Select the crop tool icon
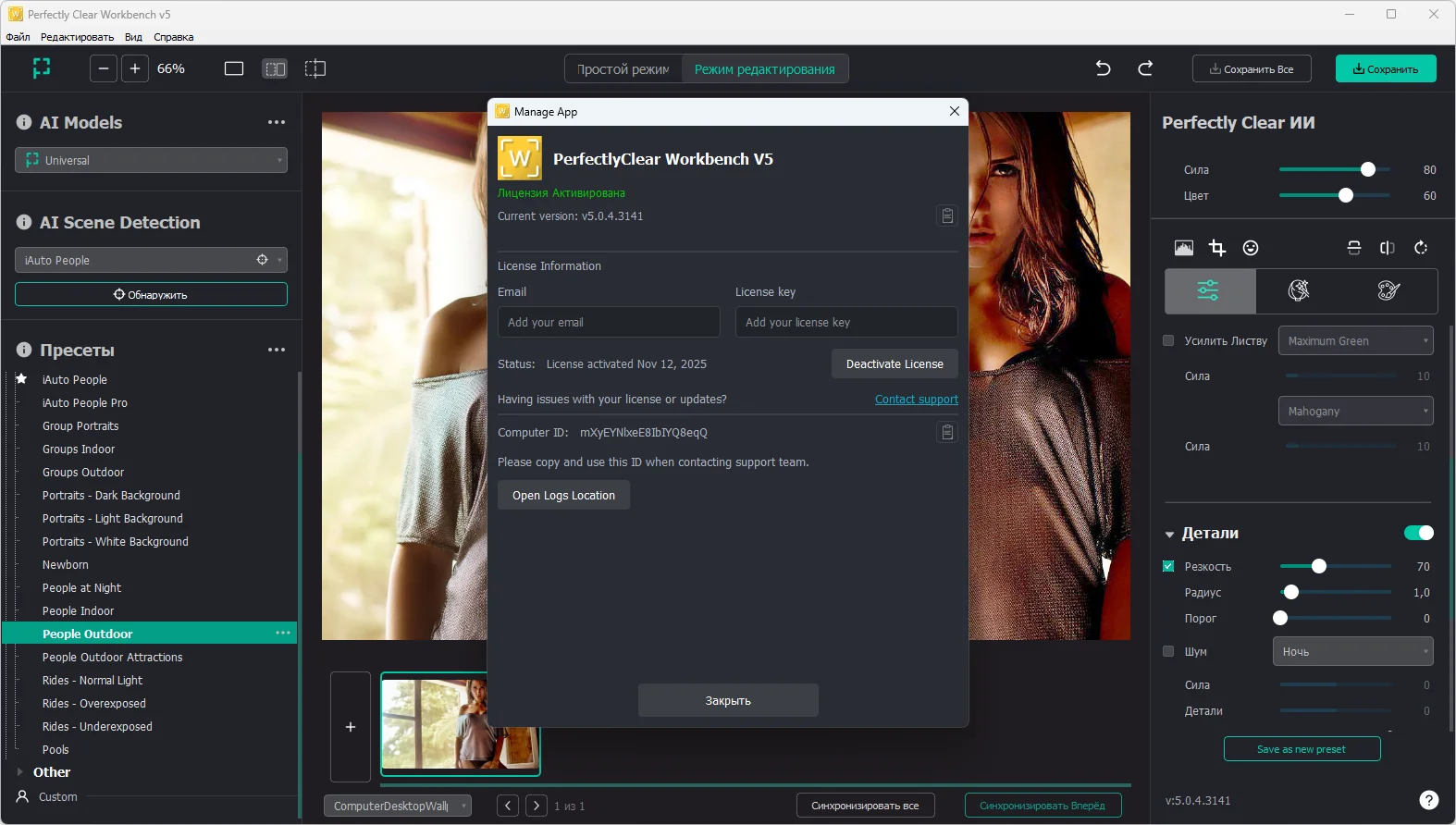This screenshot has width=1456, height=825. pos(1217,248)
